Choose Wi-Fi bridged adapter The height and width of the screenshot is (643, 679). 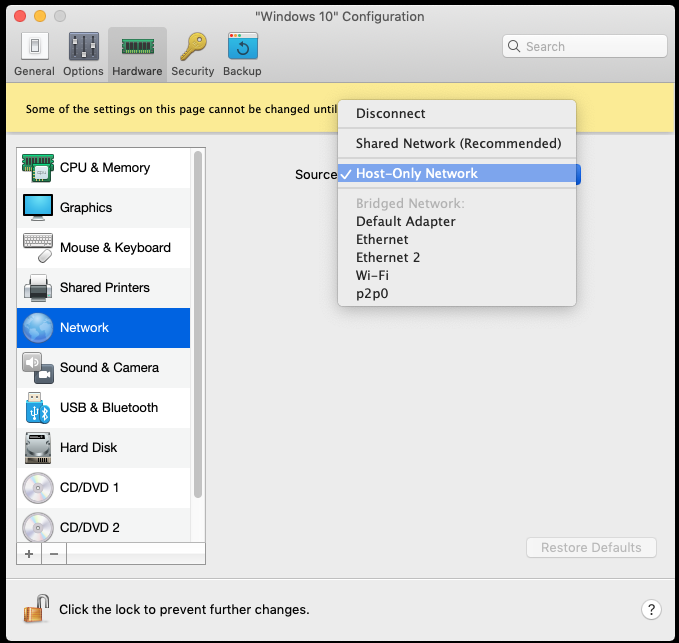pyautogui.click(x=457, y=275)
